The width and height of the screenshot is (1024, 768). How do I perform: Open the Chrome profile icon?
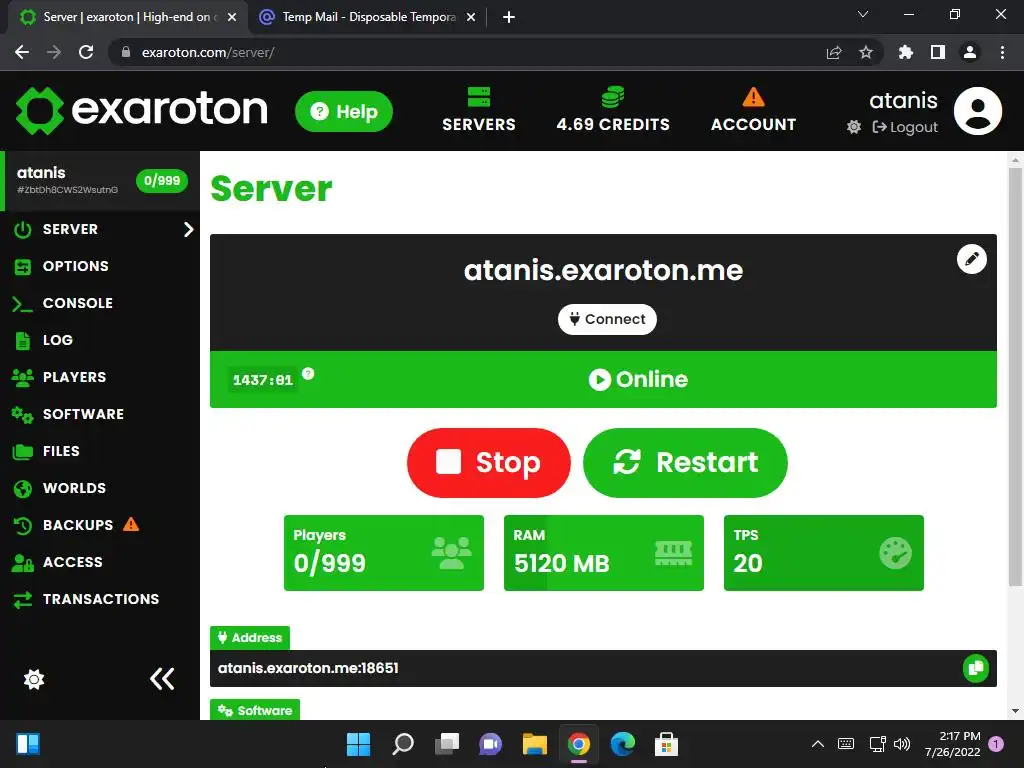970,52
